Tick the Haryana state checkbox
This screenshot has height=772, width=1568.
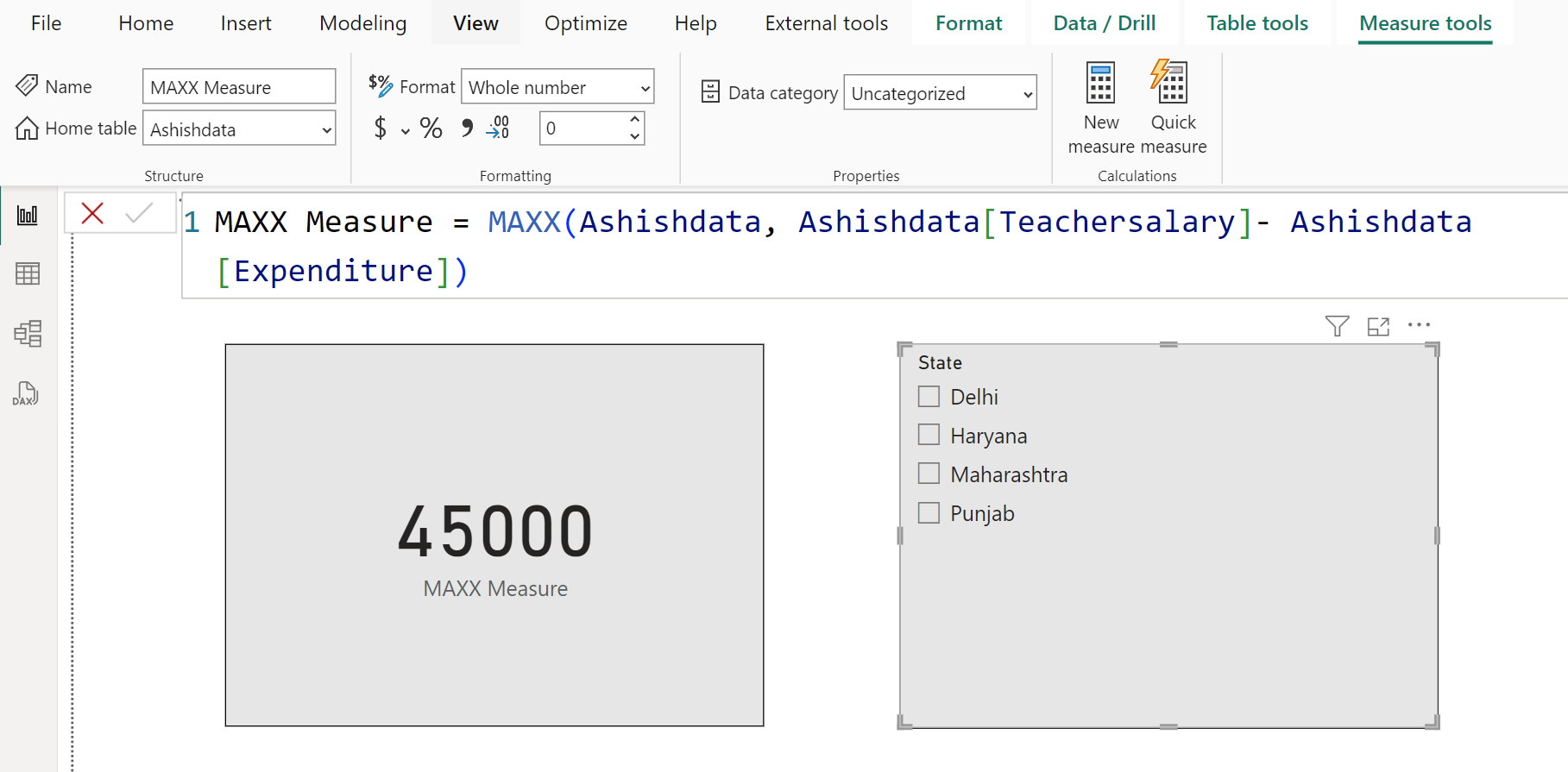point(929,436)
